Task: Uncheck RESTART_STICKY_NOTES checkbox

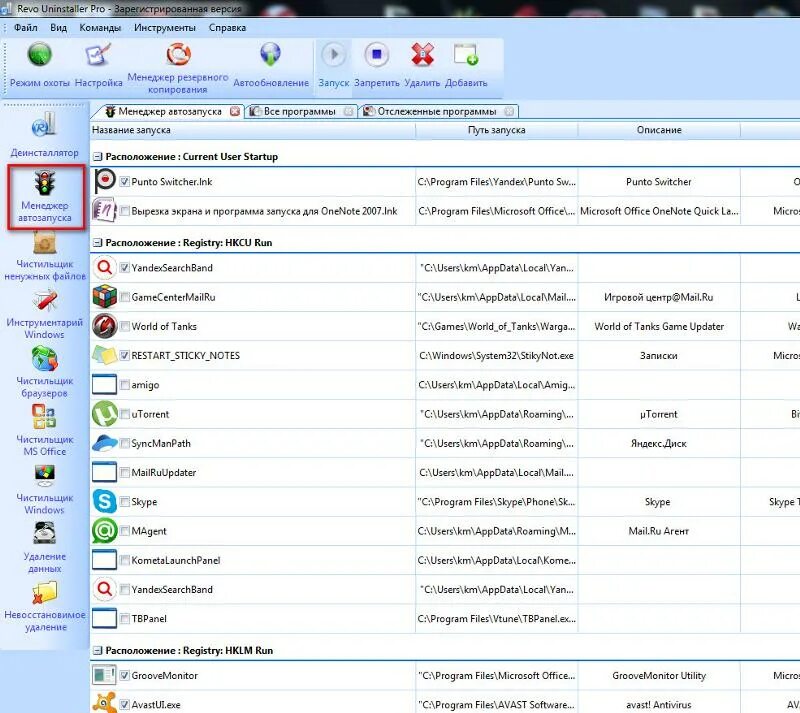Action: (x=124, y=355)
